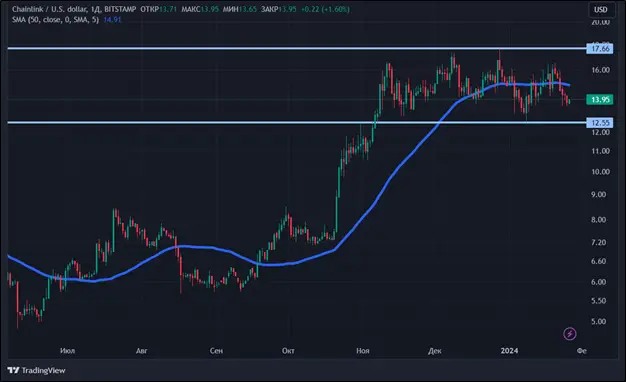Click the green 13.95 current price label
The image size is (626, 382).
[600, 99]
